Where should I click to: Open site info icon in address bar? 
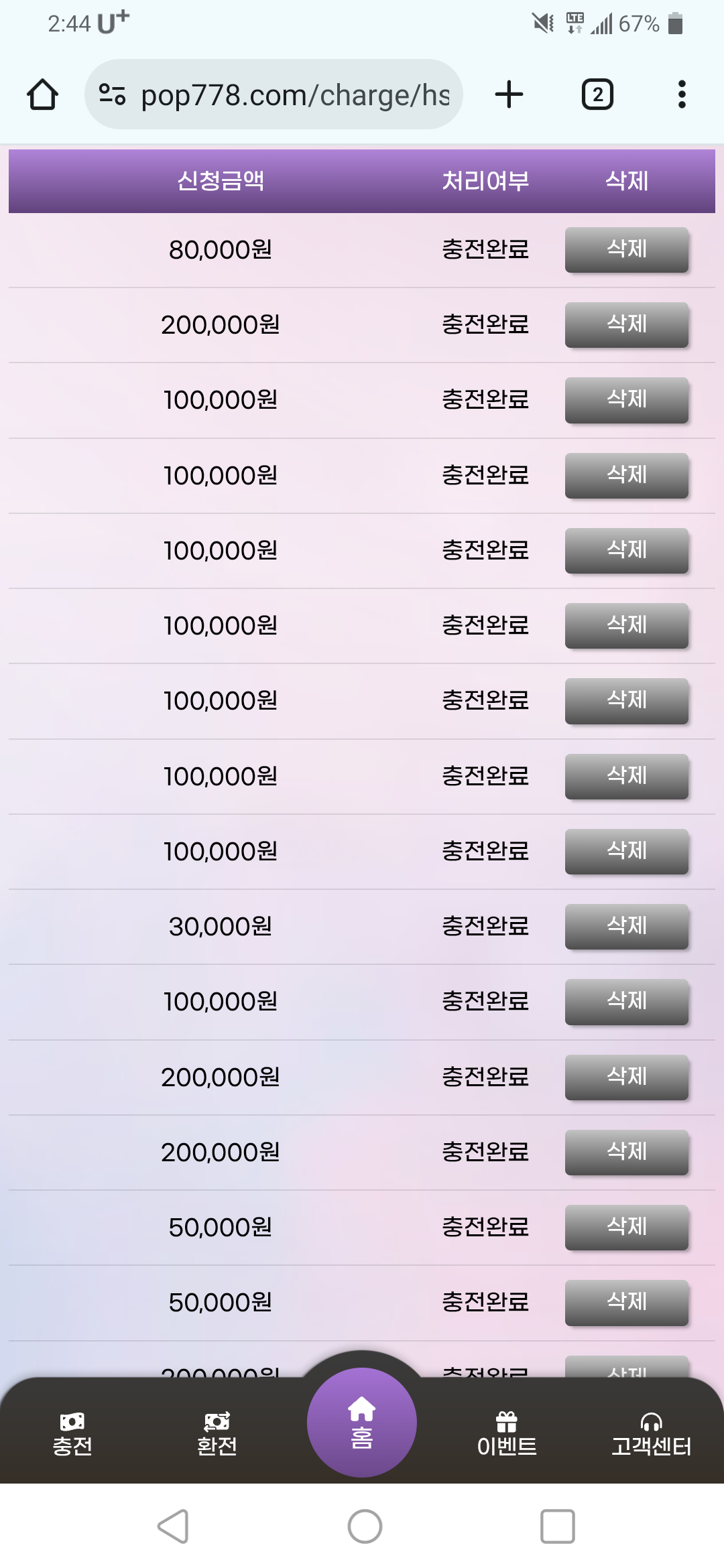(x=112, y=94)
